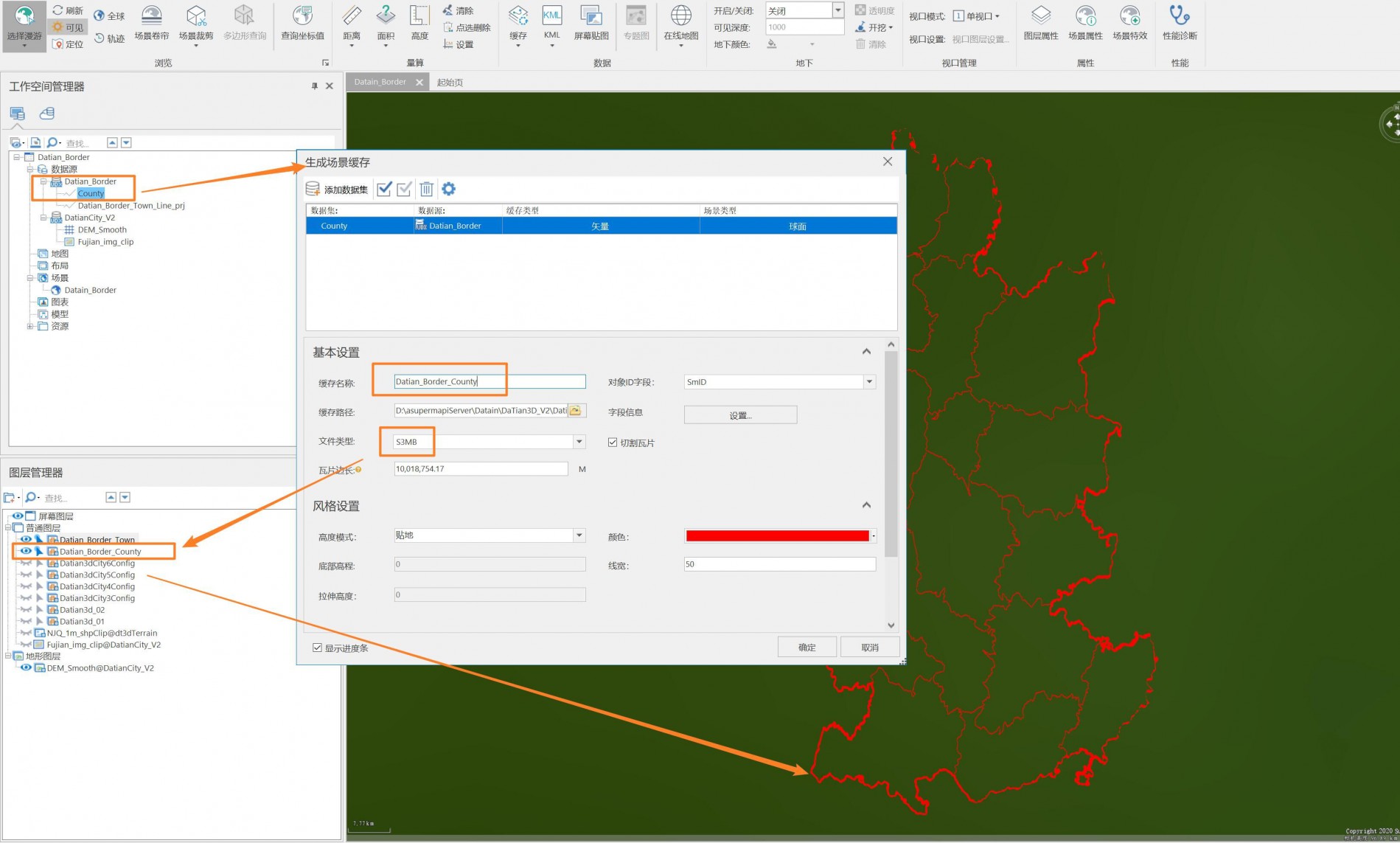Open the 查询坐标值 coordinate query tool

pos(302,23)
